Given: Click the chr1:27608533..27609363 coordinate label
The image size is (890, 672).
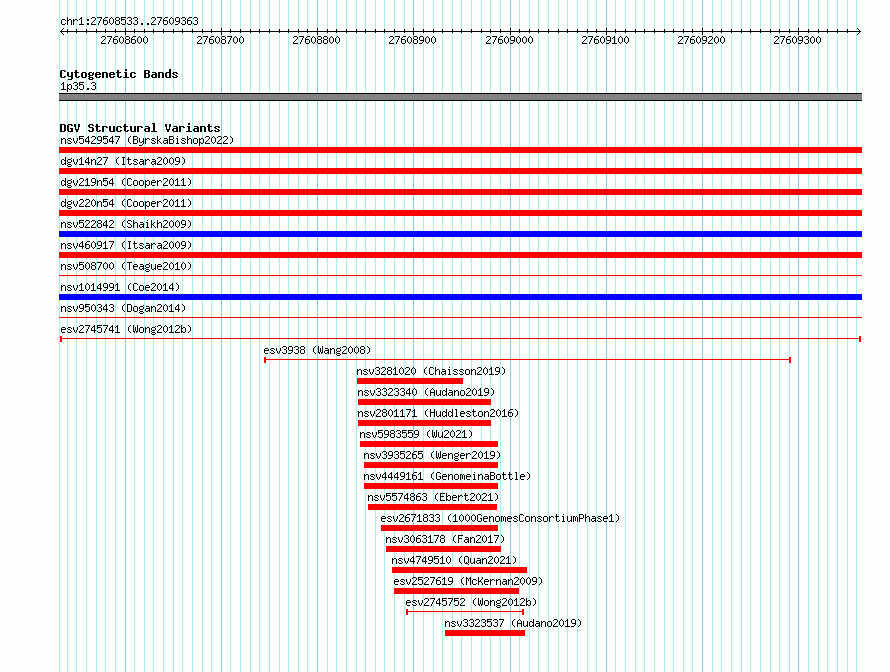Looking at the screenshot, I should click(x=129, y=21).
